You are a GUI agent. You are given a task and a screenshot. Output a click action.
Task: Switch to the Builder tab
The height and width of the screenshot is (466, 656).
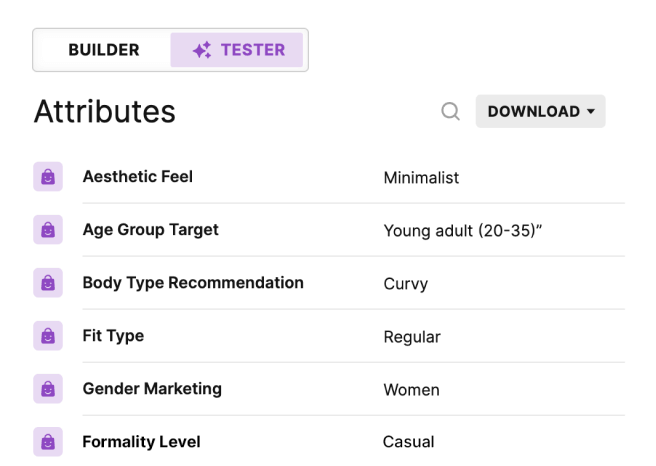click(104, 50)
